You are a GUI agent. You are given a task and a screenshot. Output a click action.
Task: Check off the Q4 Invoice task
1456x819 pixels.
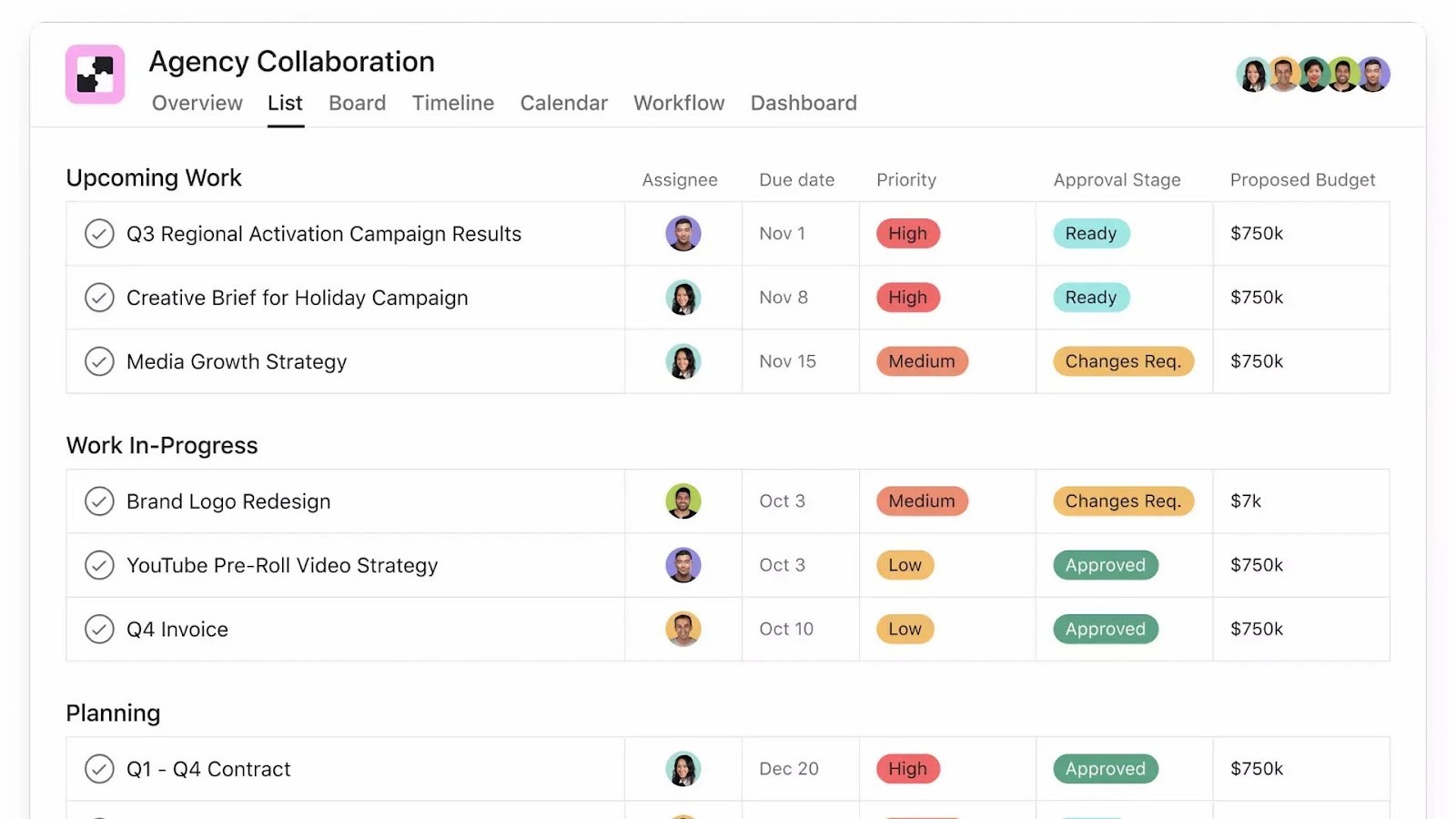coord(99,629)
